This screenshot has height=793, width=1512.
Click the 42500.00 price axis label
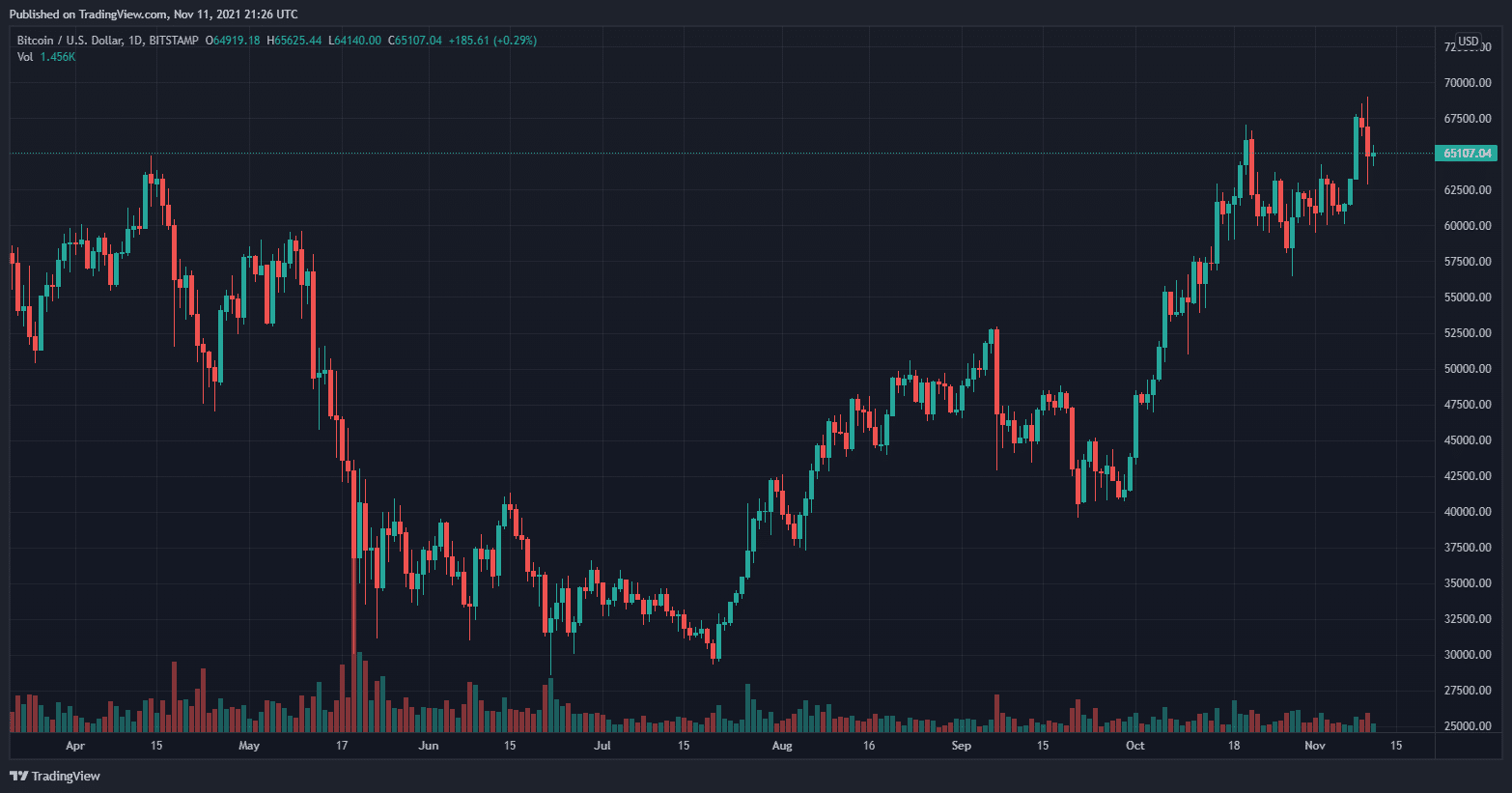[1468, 476]
